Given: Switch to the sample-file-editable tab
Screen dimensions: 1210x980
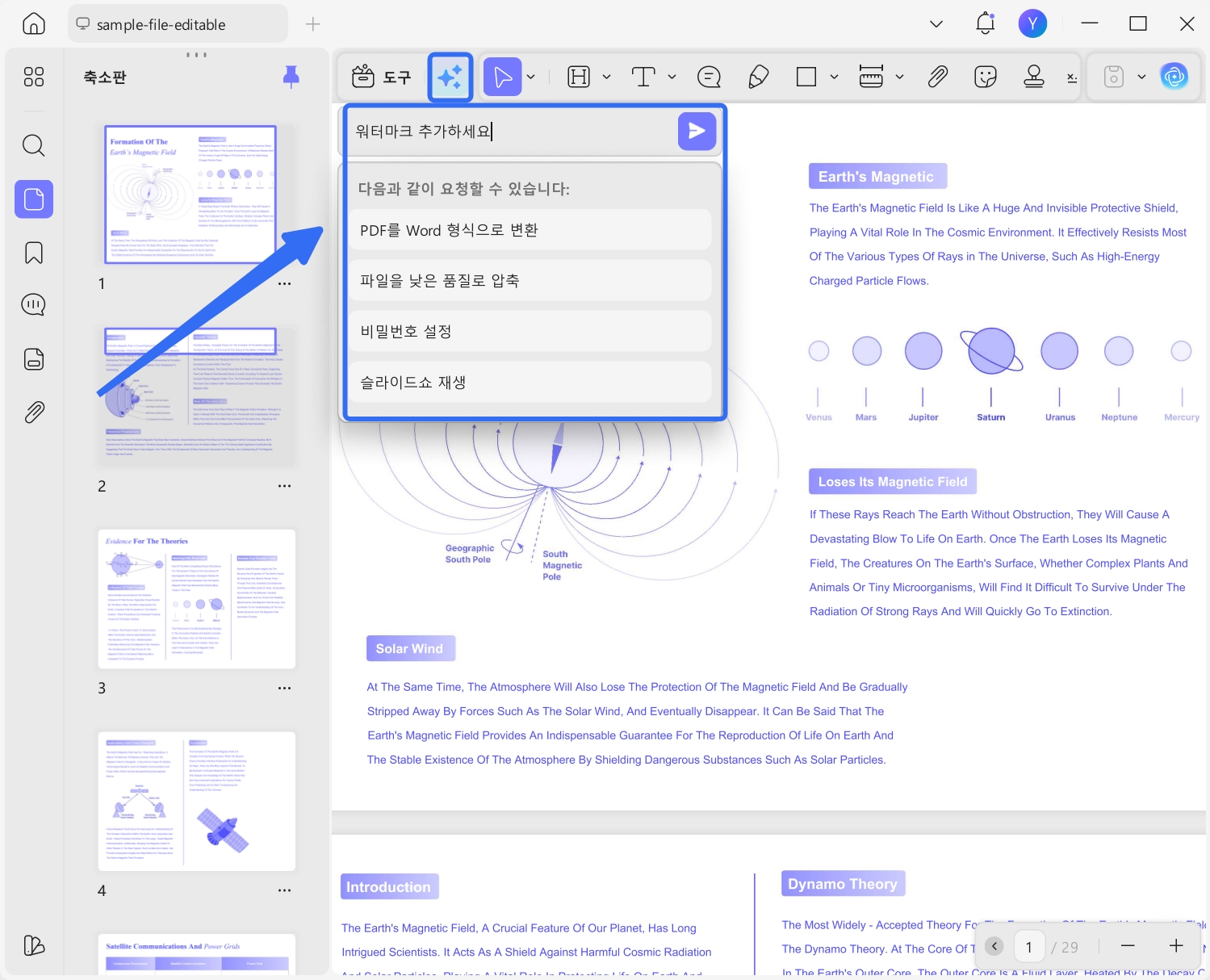Looking at the screenshot, I should tap(178, 24).
